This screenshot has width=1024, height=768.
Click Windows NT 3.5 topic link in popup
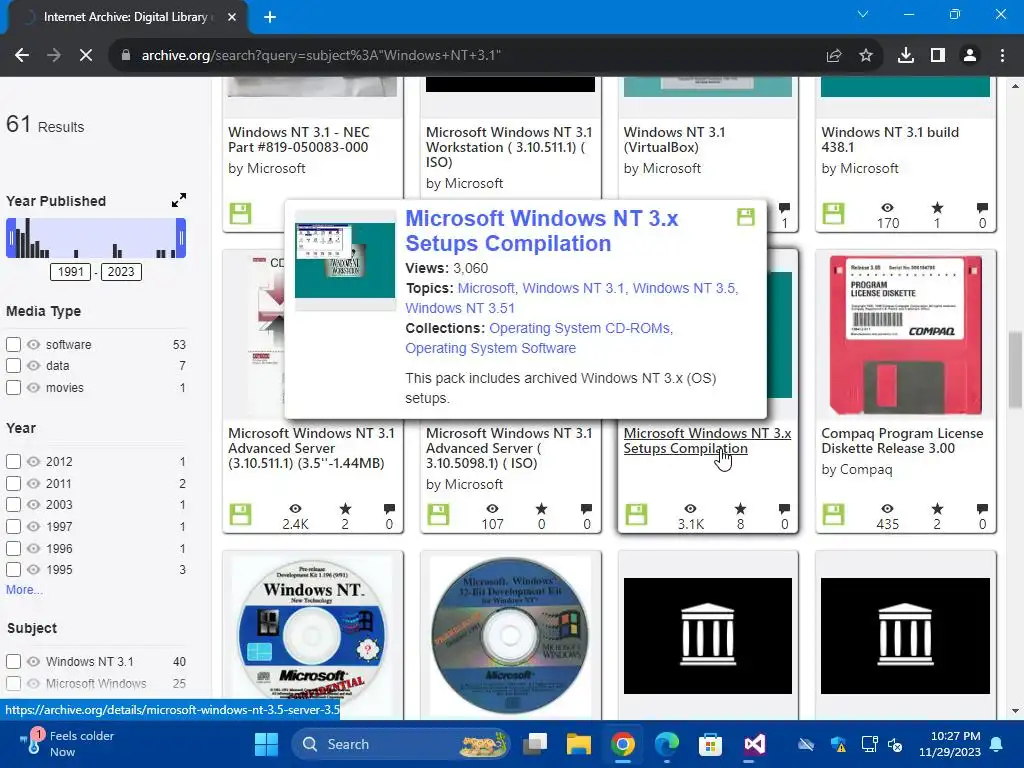coord(685,288)
